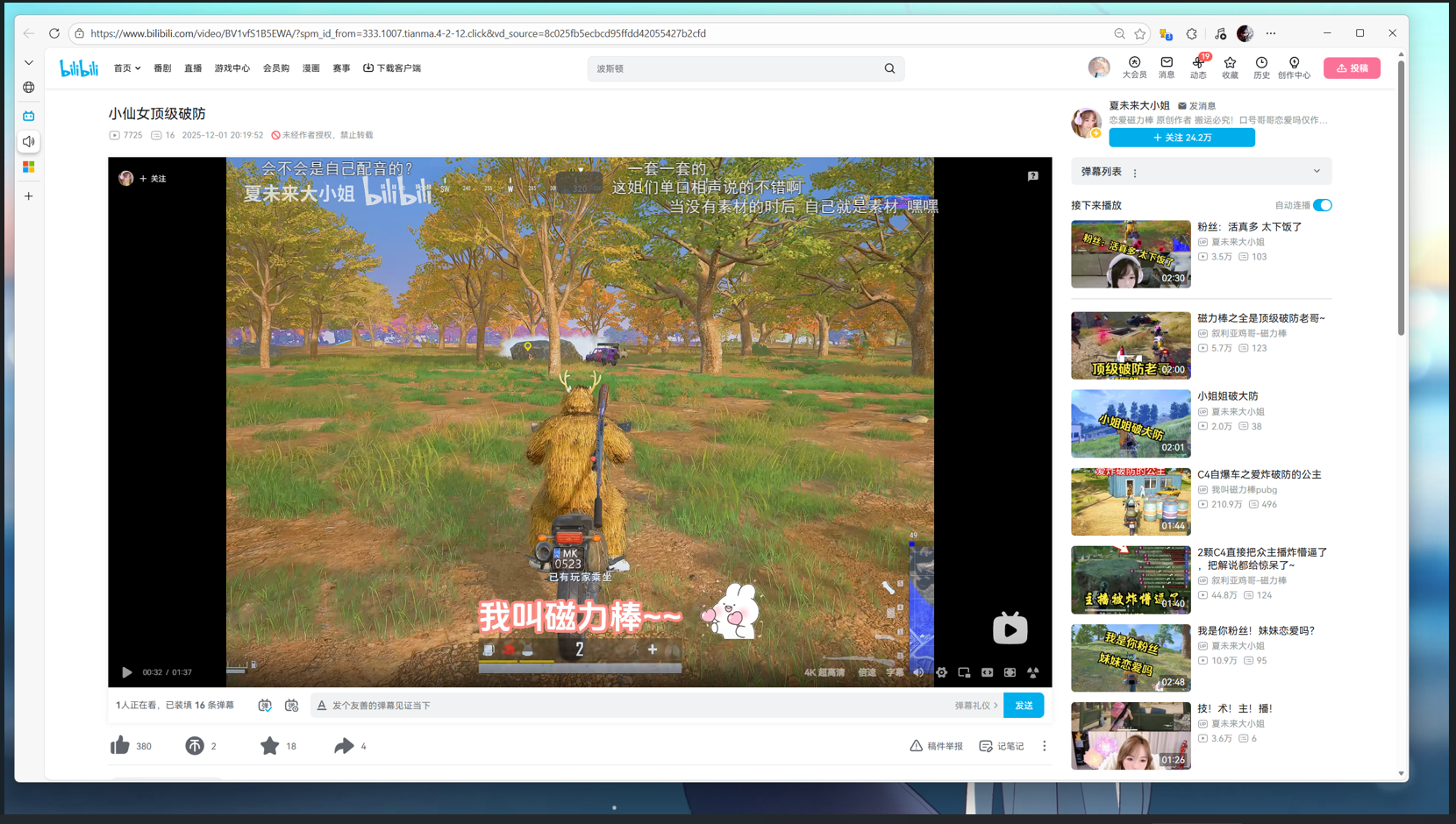Open 4K 超高清 quality selector
Viewport: 1456px width, 824px height.
824,672
